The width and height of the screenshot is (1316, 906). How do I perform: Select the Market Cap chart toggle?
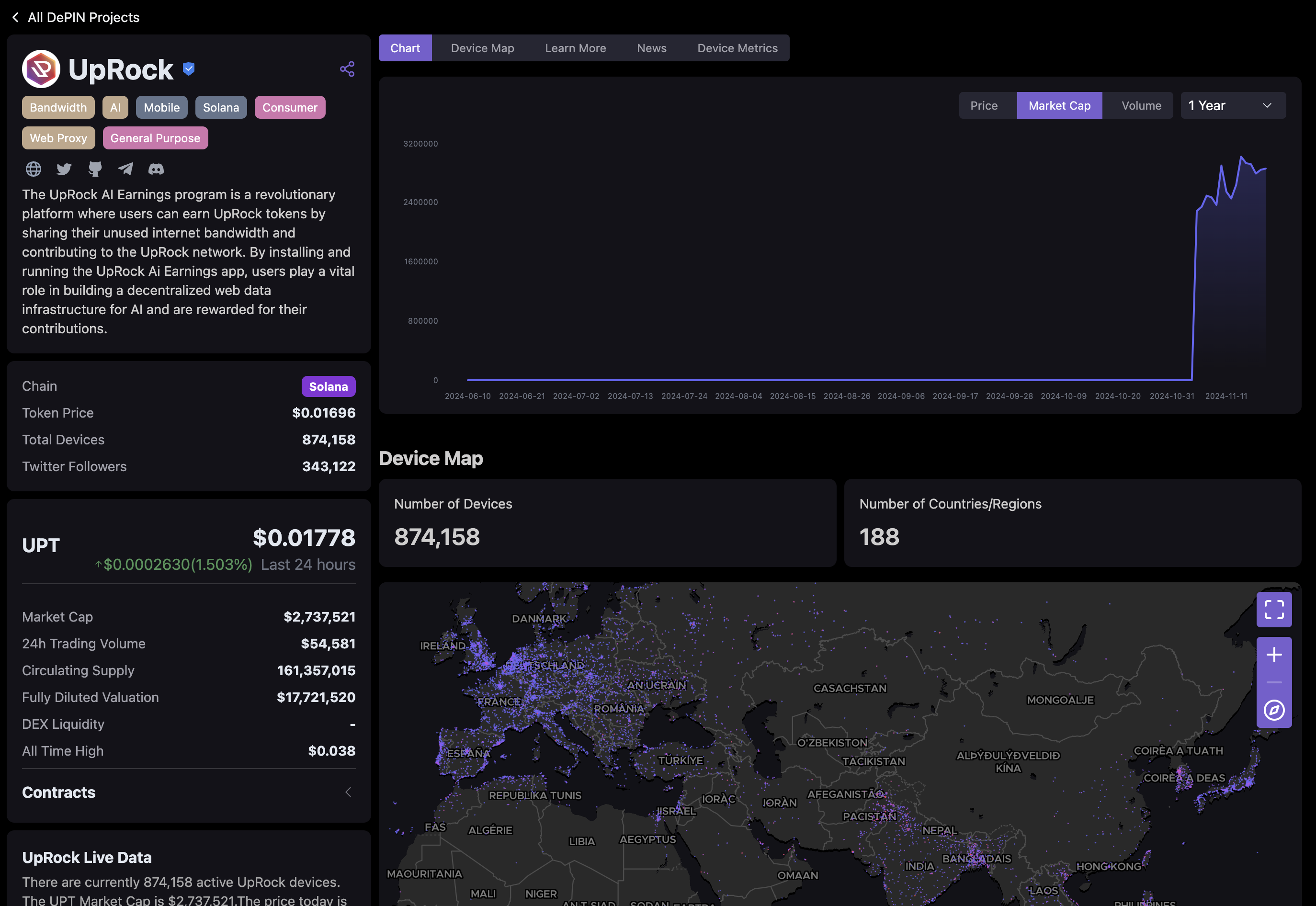coord(1059,105)
